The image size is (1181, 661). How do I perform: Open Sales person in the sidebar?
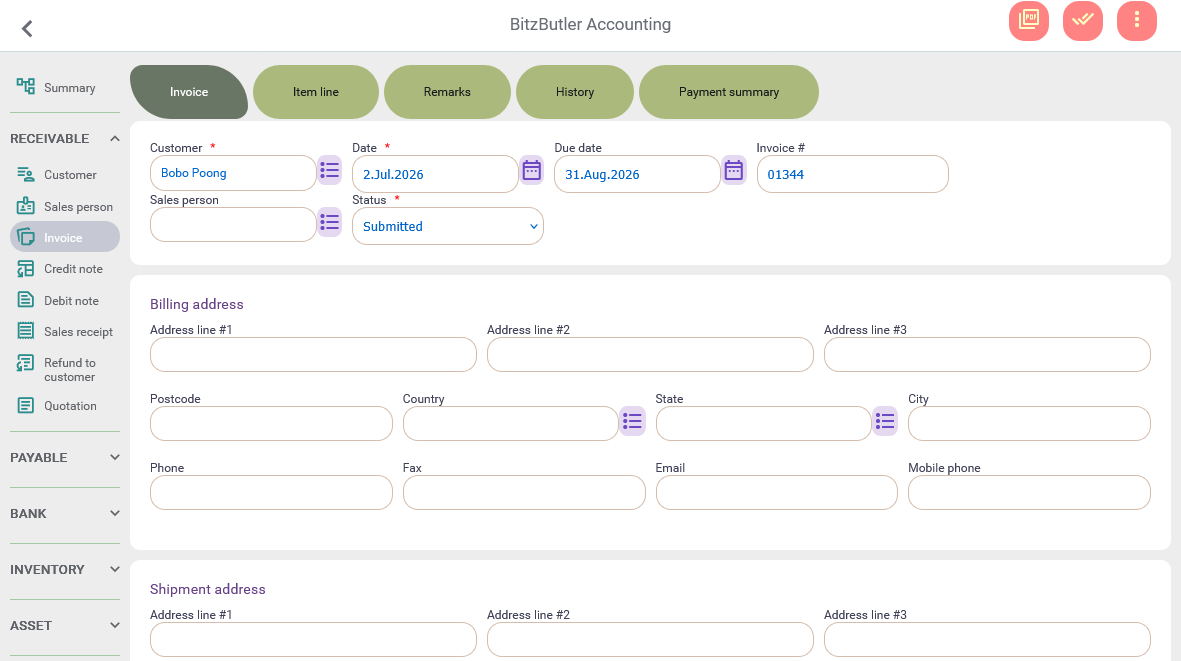[x=65, y=206]
